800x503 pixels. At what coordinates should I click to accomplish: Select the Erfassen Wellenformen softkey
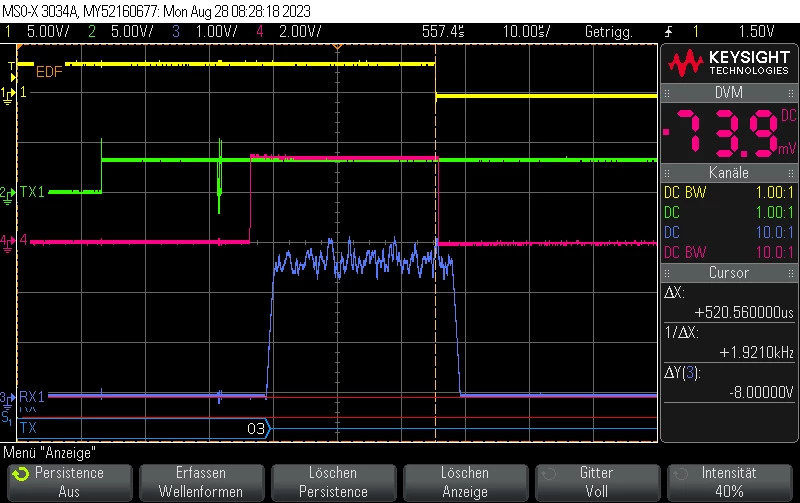coord(201,482)
